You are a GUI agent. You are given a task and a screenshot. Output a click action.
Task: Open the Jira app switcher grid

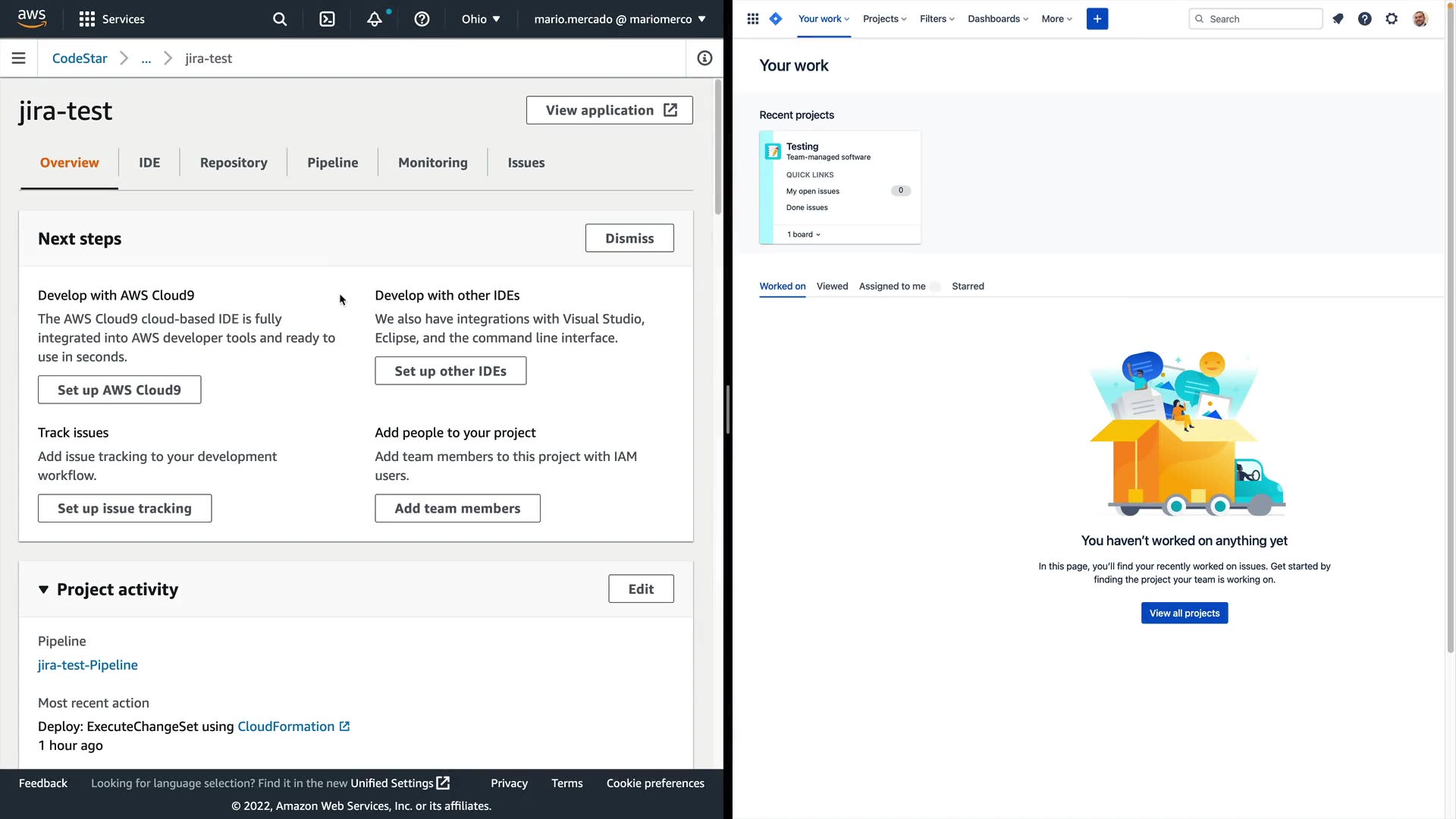(x=752, y=19)
